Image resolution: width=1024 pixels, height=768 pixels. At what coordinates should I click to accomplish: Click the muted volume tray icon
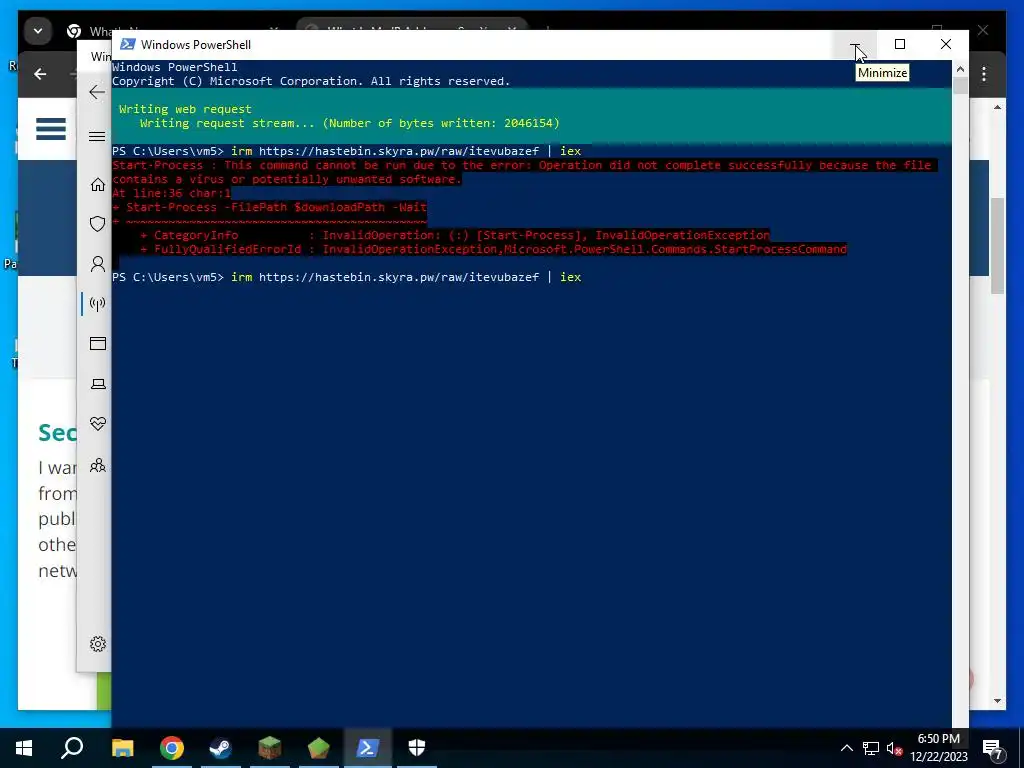coord(894,748)
